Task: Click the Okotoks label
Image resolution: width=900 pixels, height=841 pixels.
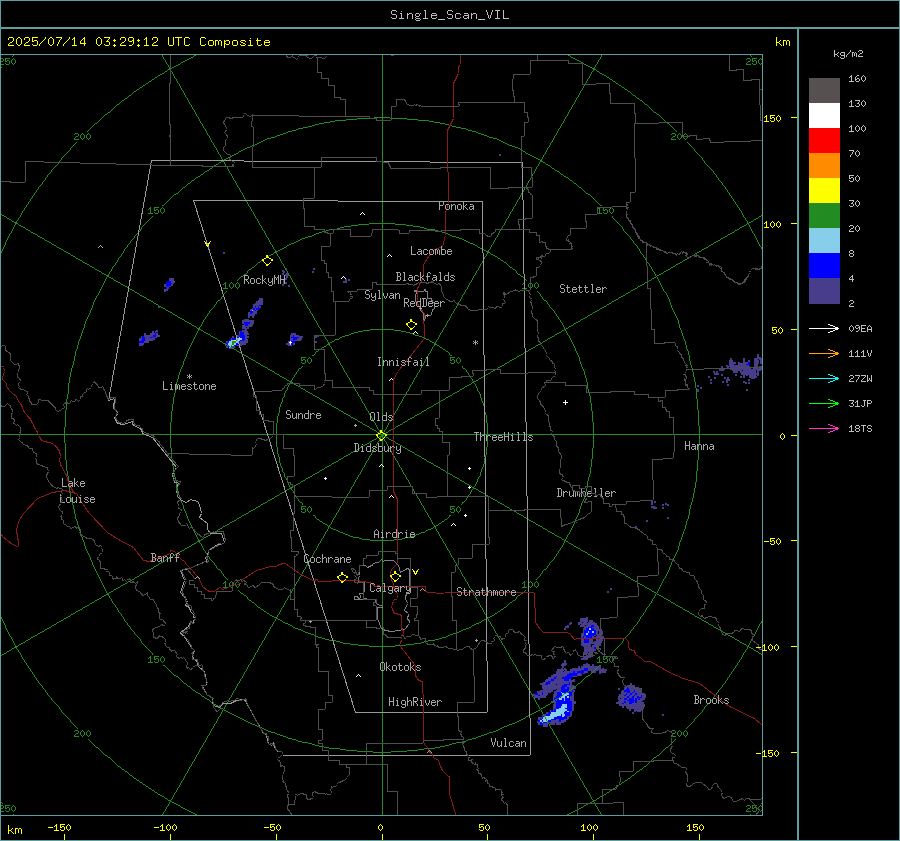Action: click(x=400, y=667)
